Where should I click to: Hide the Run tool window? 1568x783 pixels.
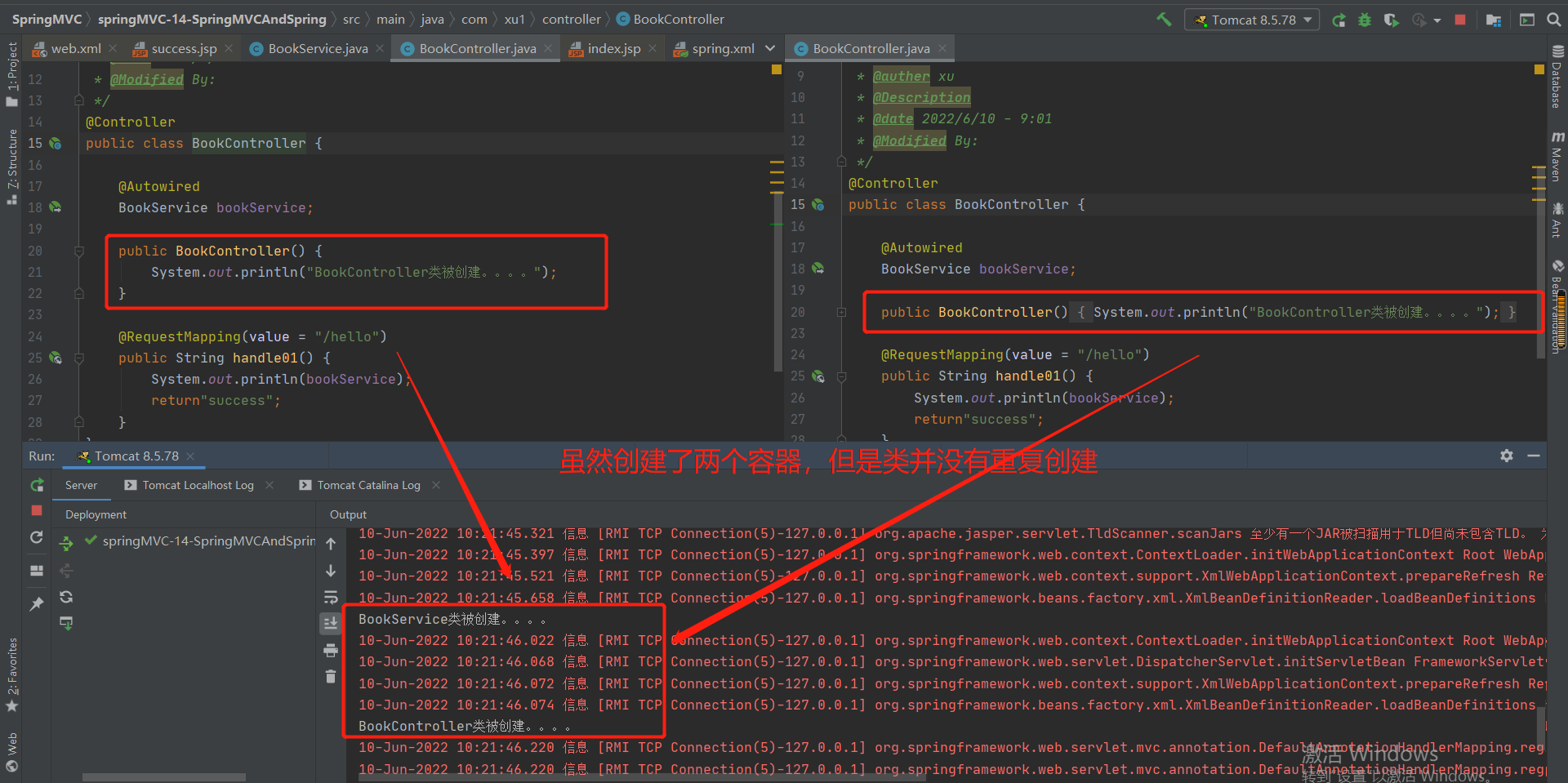click(1534, 456)
